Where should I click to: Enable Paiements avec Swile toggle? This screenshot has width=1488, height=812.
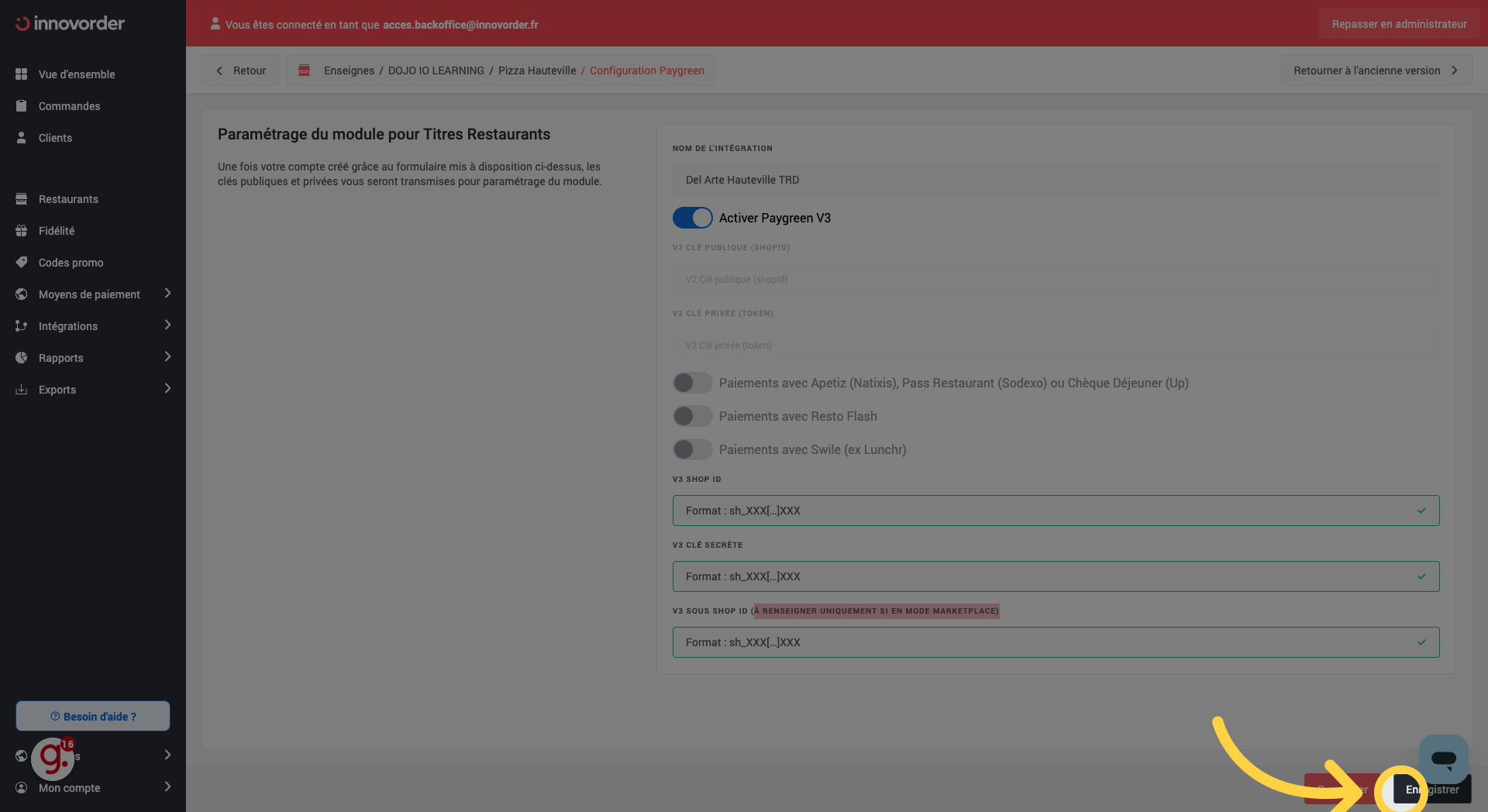pos(692,449)
